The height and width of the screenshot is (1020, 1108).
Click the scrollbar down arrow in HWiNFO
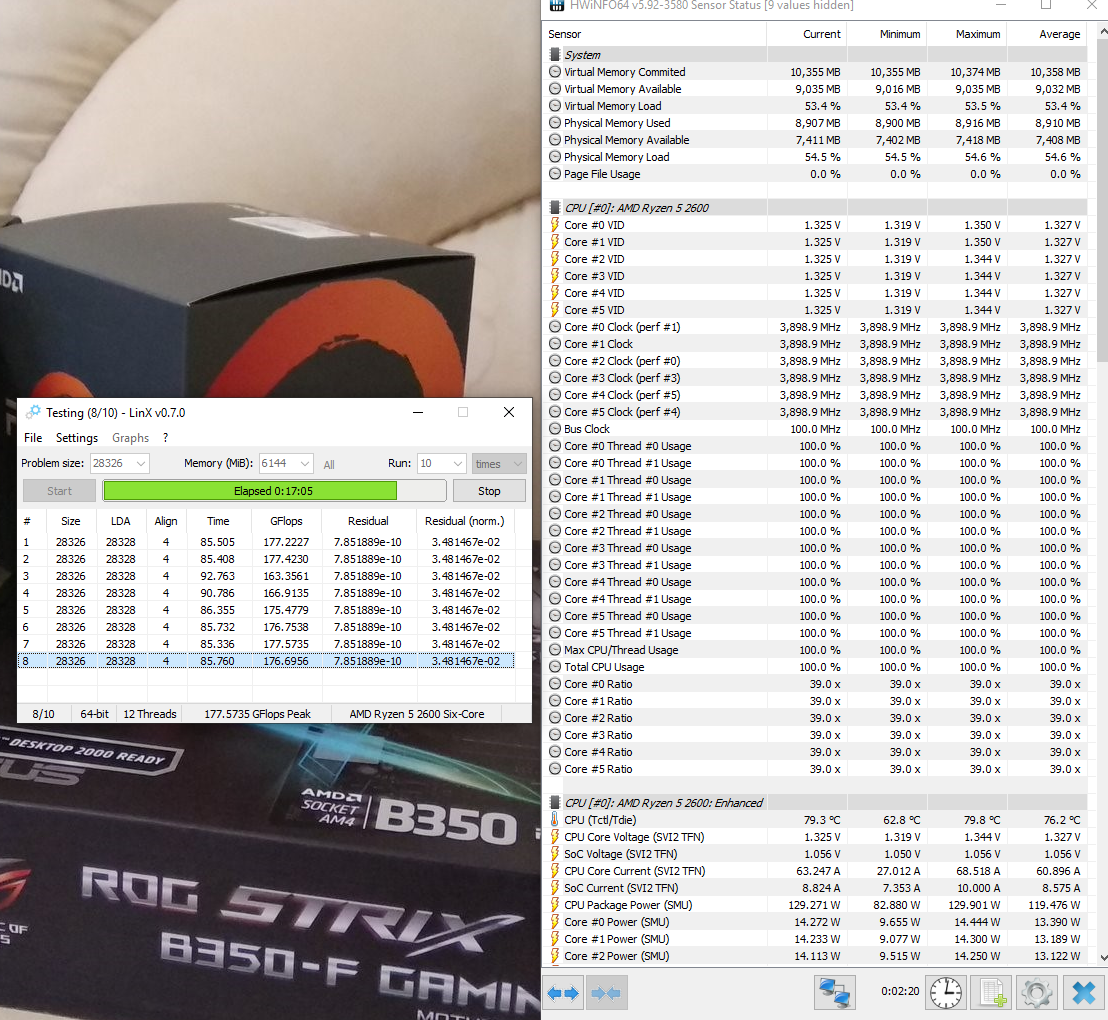pos(1102,958)
